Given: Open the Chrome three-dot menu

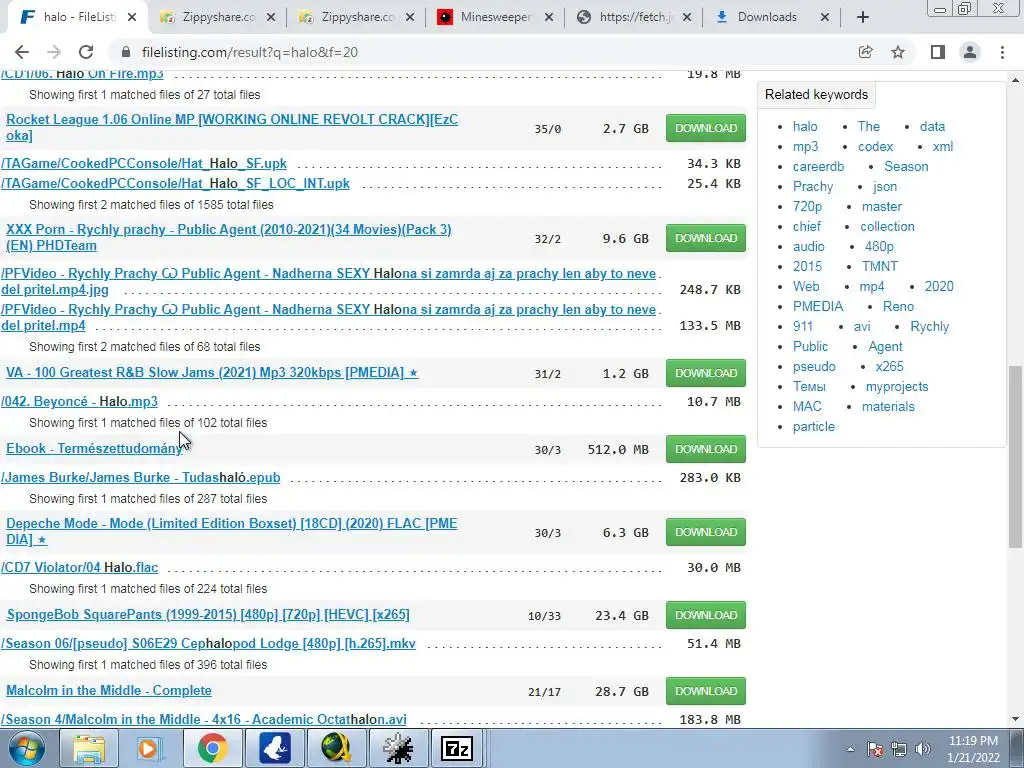Looking at the screenshot, I should (1002, 52).
